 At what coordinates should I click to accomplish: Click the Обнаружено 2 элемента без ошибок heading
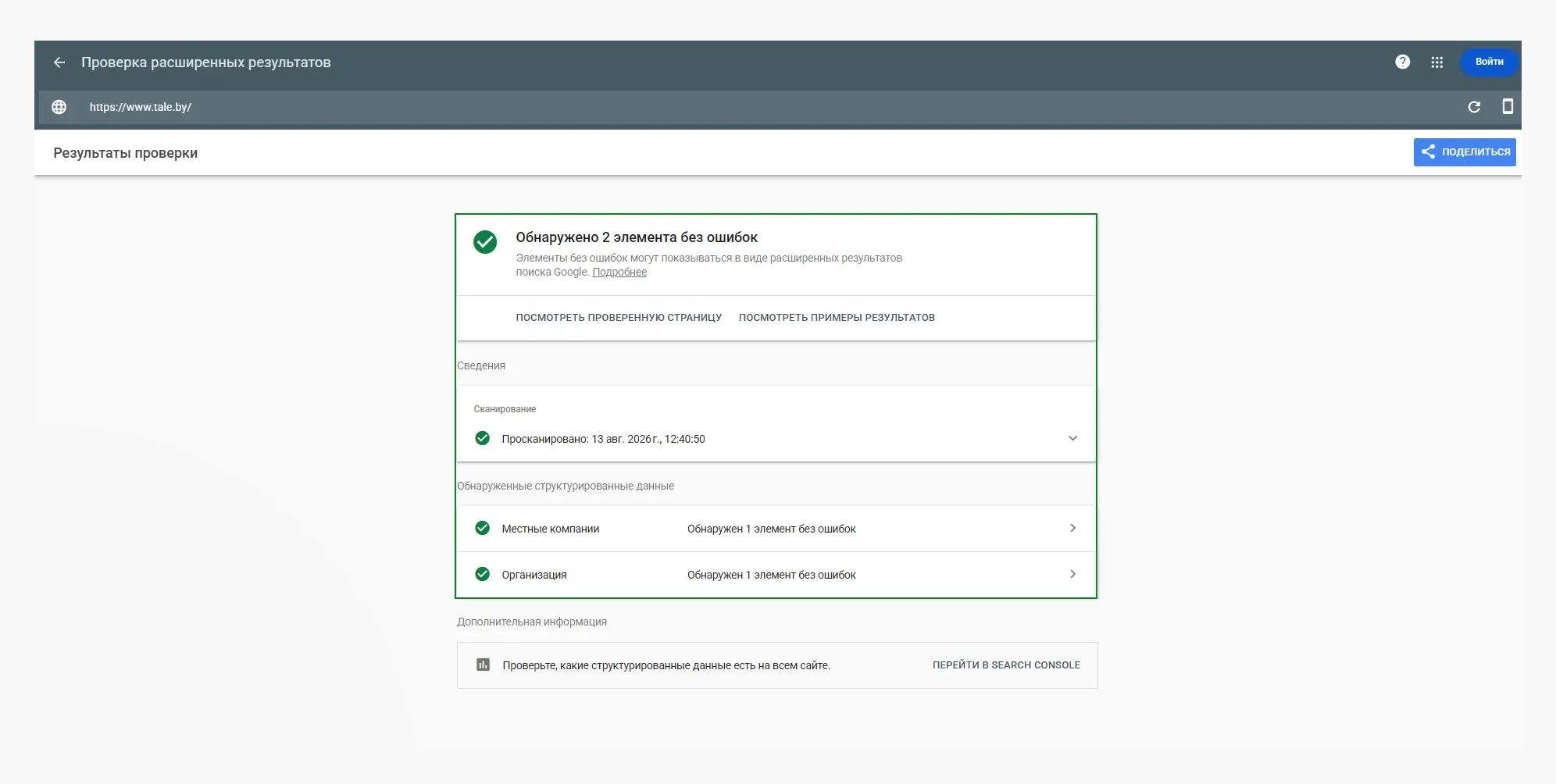tap(637, 237)
